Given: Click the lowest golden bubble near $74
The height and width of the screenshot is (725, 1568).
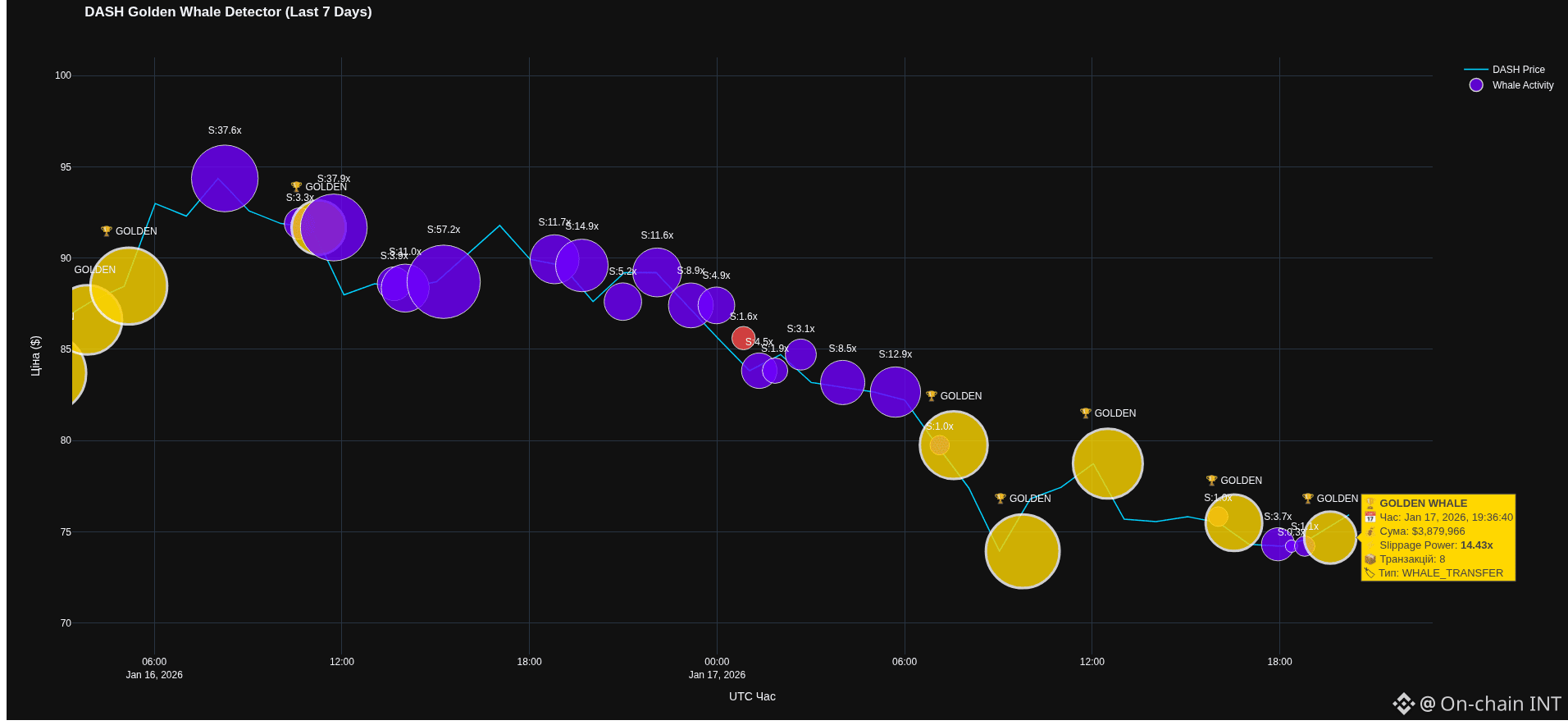Looking at the screenshot, I should 1023,551.
